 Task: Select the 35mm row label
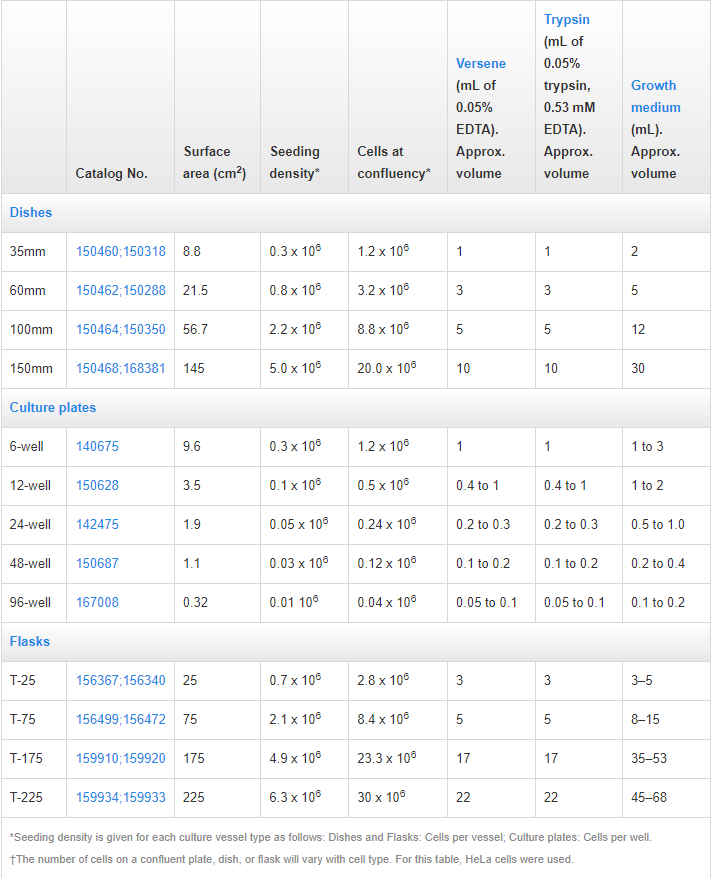pos(27,251)
